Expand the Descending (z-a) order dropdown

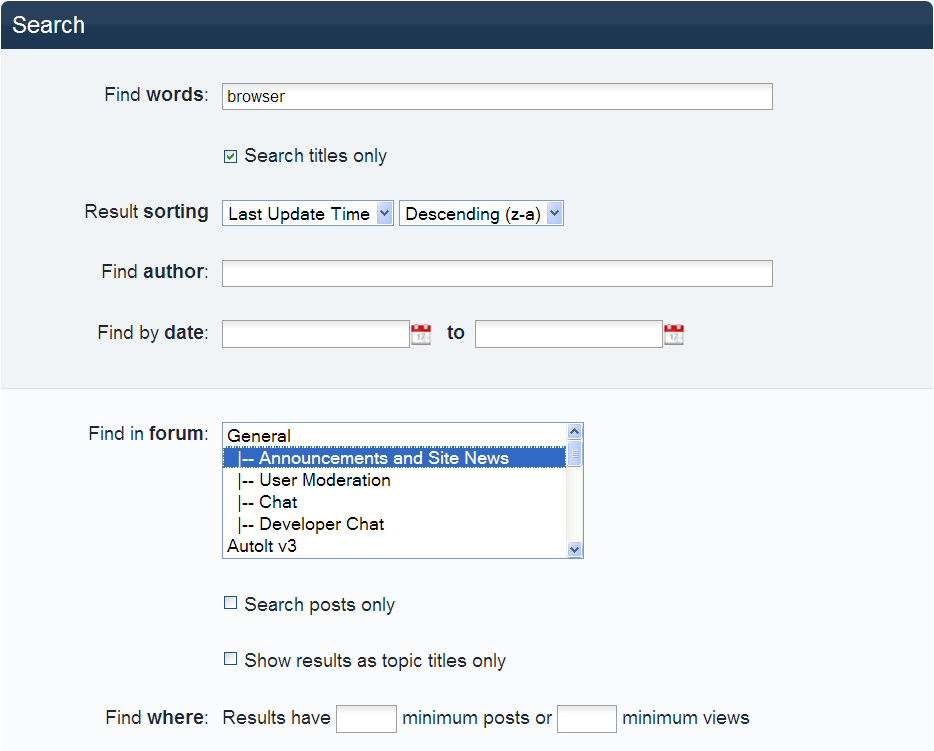coord(481,214)
